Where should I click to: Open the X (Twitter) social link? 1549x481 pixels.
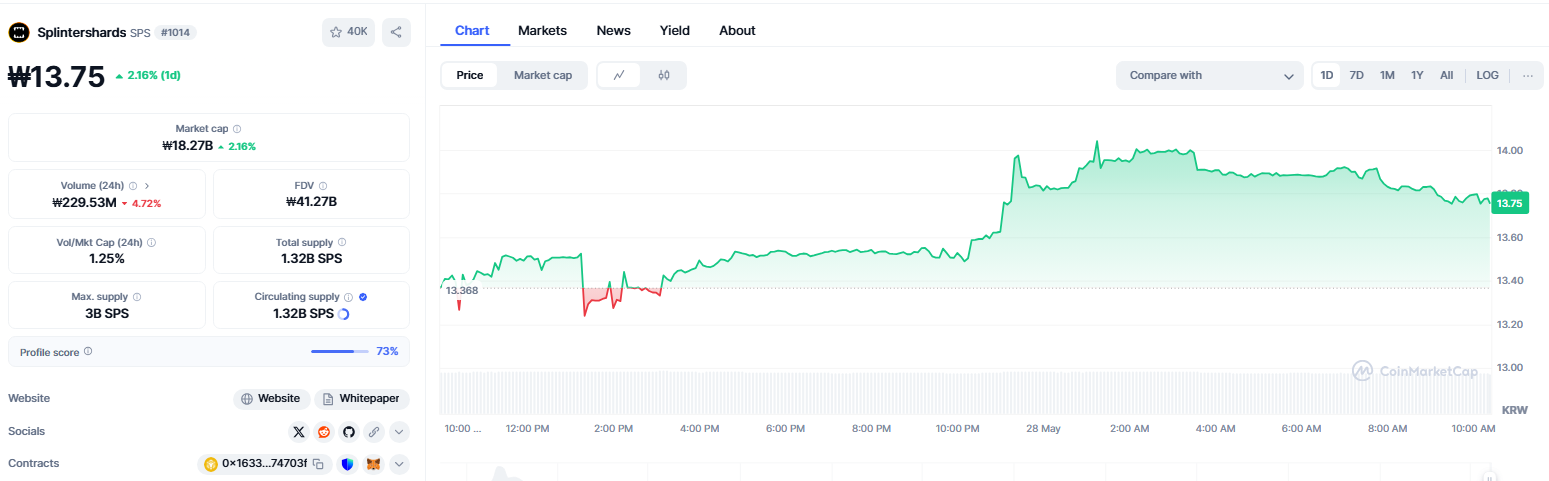pyautogui.click(x=299, y=432)
